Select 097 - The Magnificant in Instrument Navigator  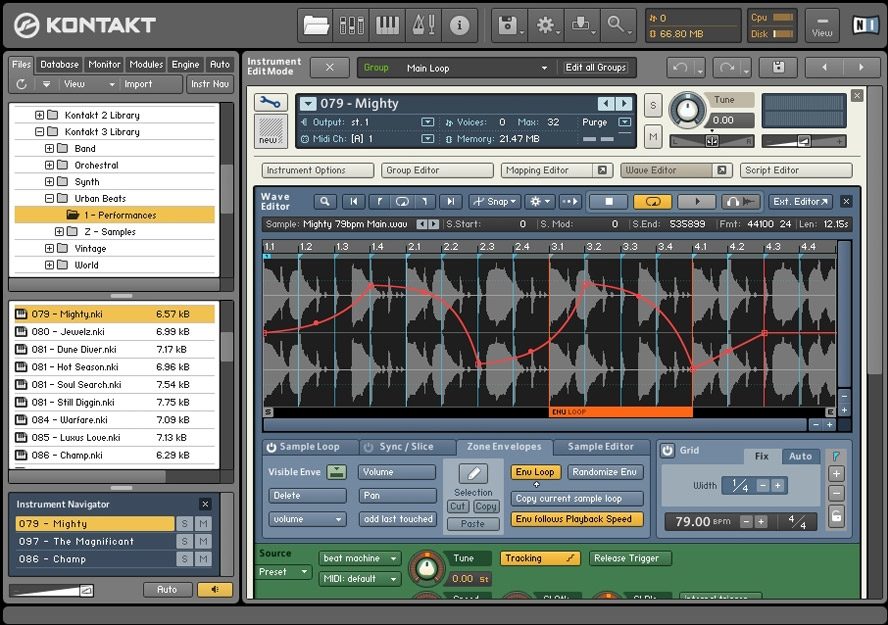[x=95, y=541]
